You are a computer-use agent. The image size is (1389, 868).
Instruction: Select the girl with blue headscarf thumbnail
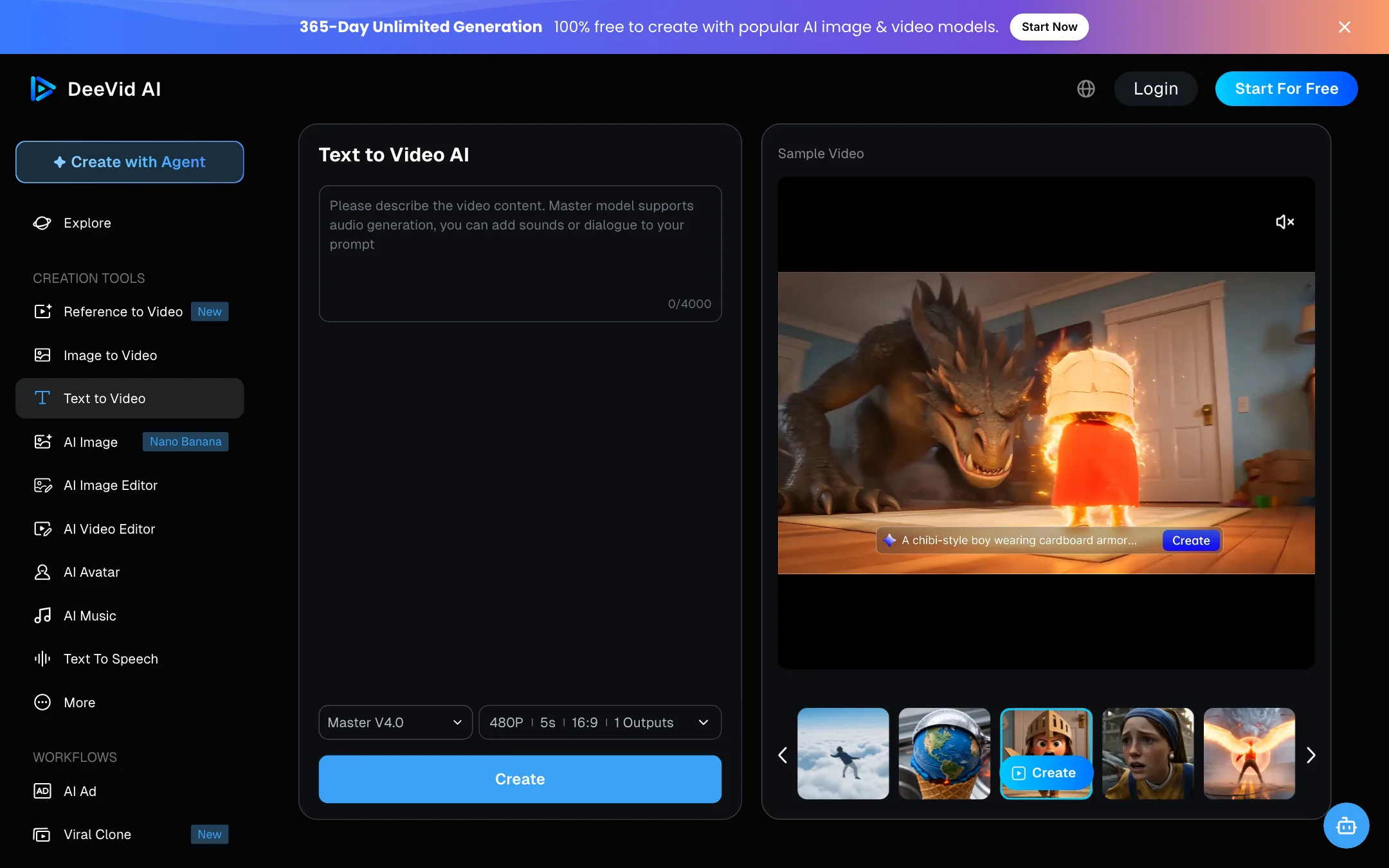pos(1148,754)
